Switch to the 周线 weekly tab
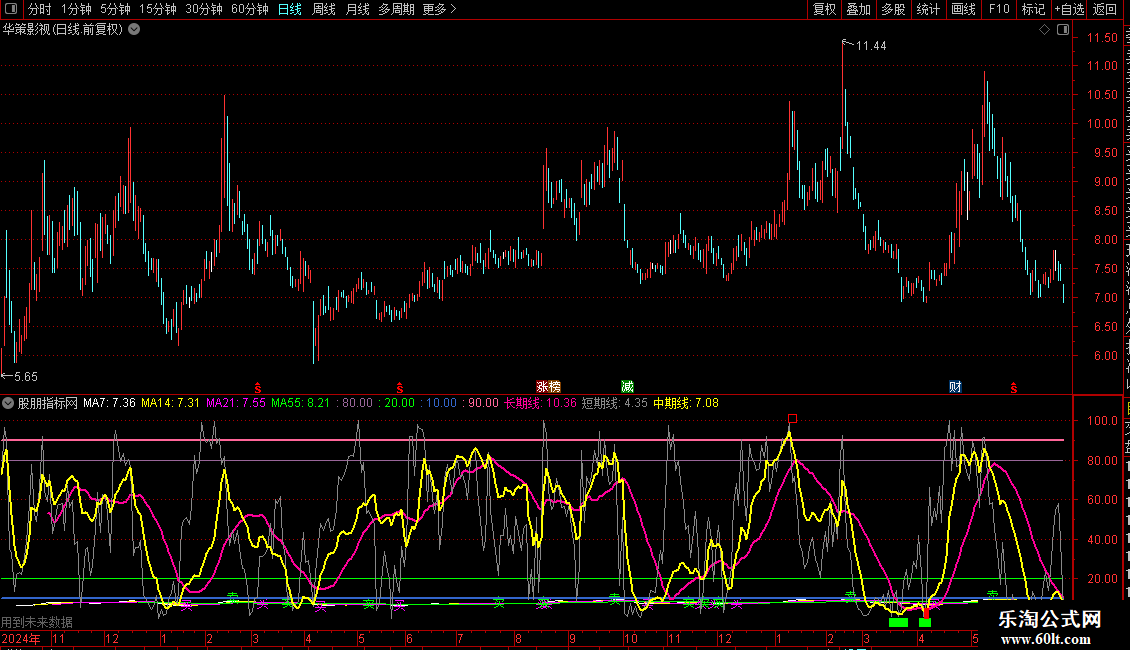Viewport: 1130px width, 650px height. (x=324, y=9)
